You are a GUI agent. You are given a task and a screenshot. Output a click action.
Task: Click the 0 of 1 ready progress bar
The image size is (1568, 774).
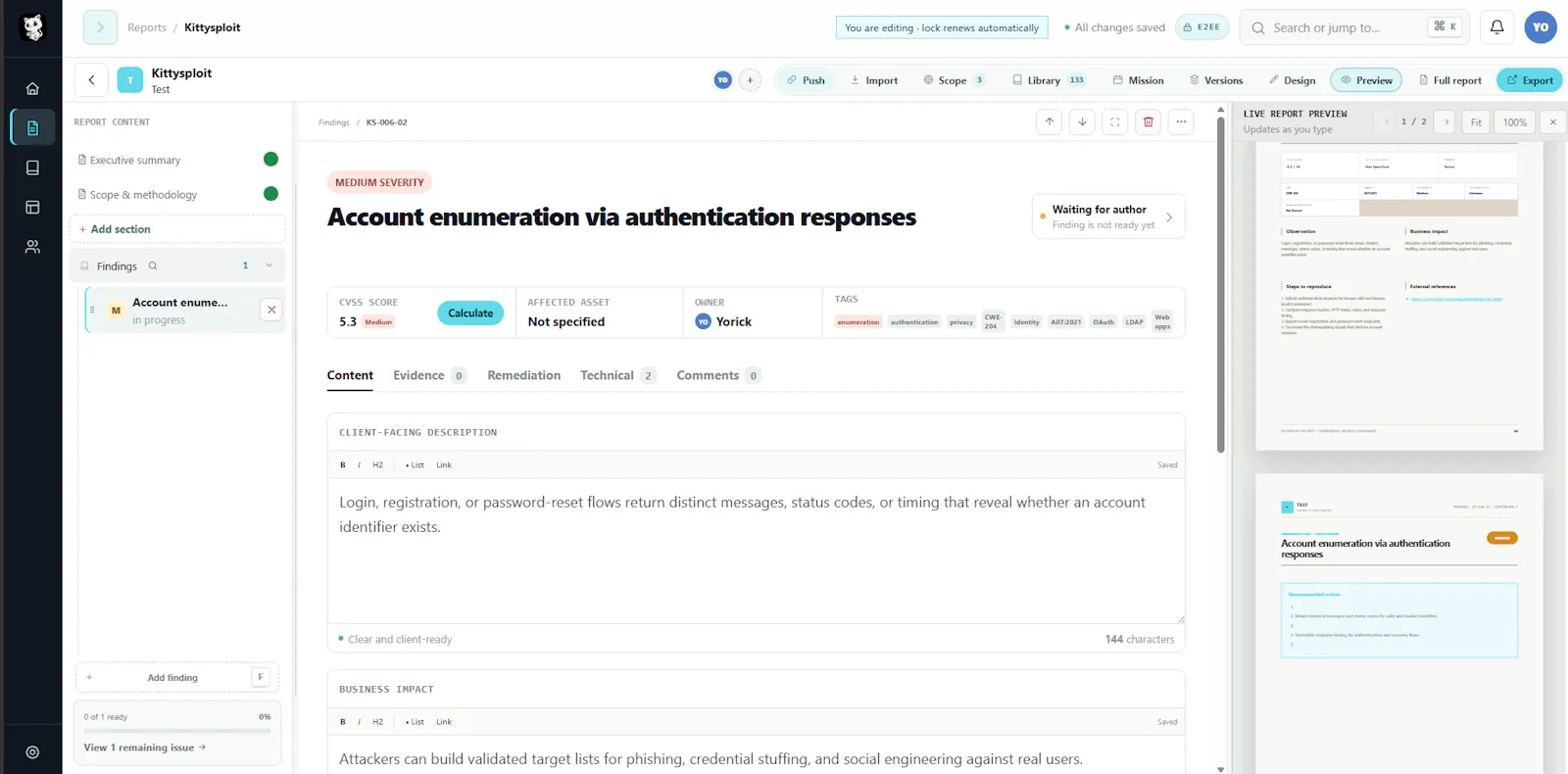[x=177, y=731]
